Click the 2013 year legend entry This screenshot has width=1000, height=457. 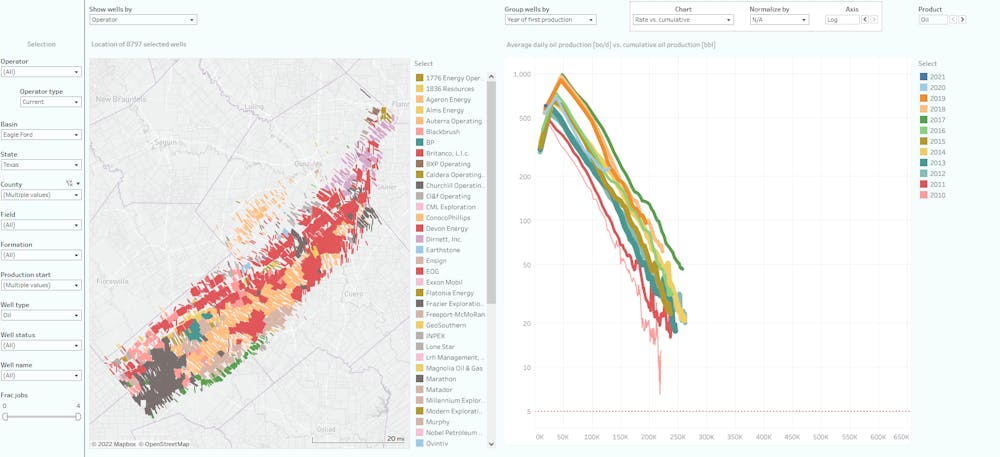coord(932,163)
